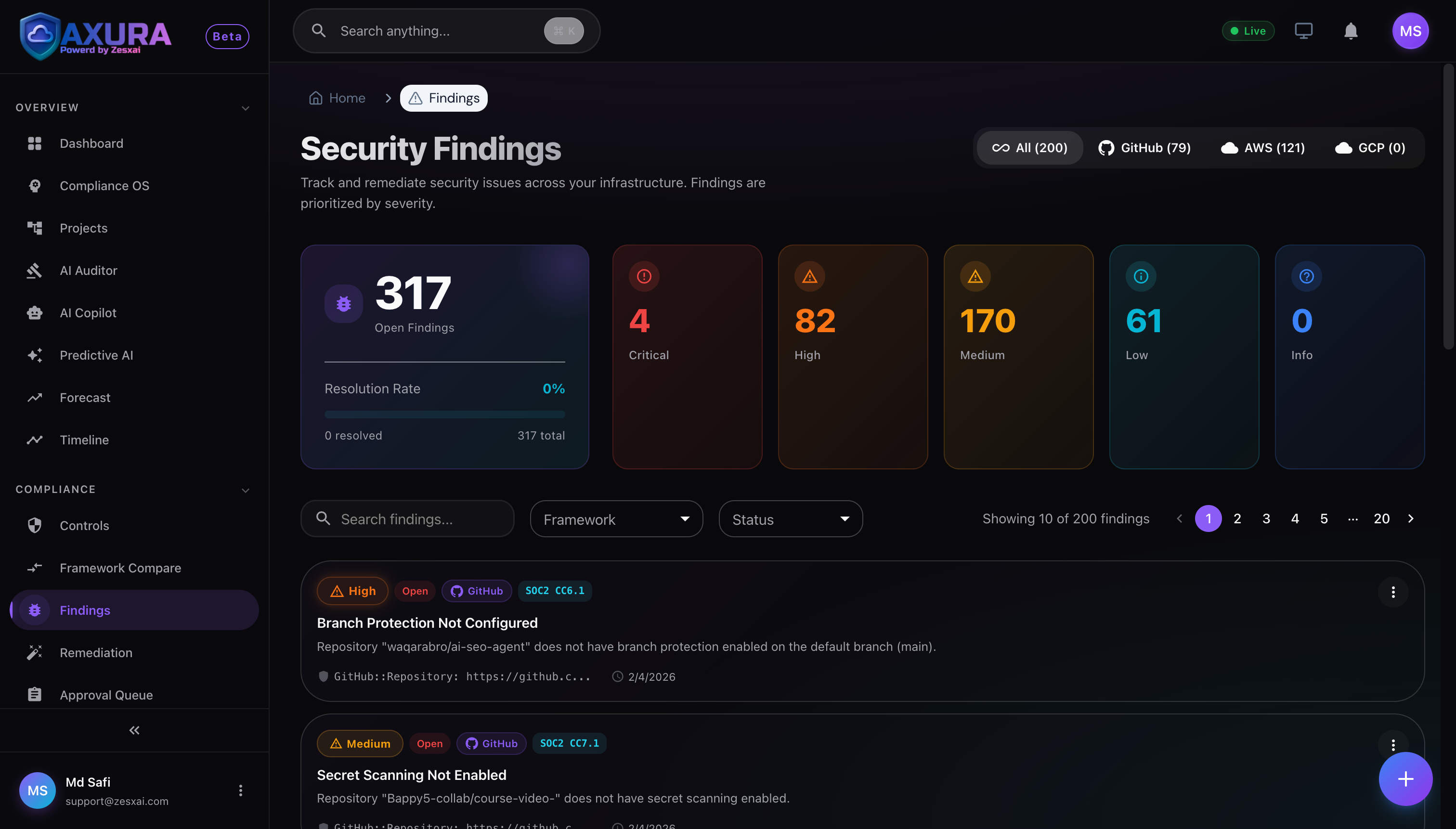Open the Forecast view
The image size is (1456, 829).
tap(85, 397)
